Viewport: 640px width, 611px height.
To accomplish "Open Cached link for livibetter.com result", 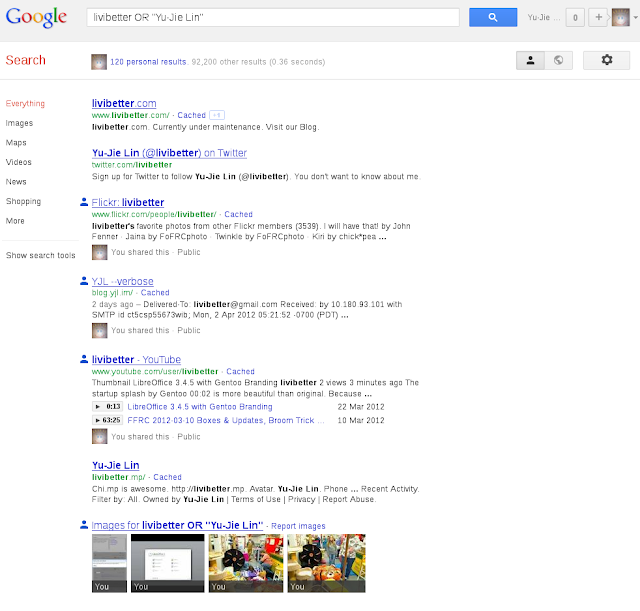I will pos(191,116).
